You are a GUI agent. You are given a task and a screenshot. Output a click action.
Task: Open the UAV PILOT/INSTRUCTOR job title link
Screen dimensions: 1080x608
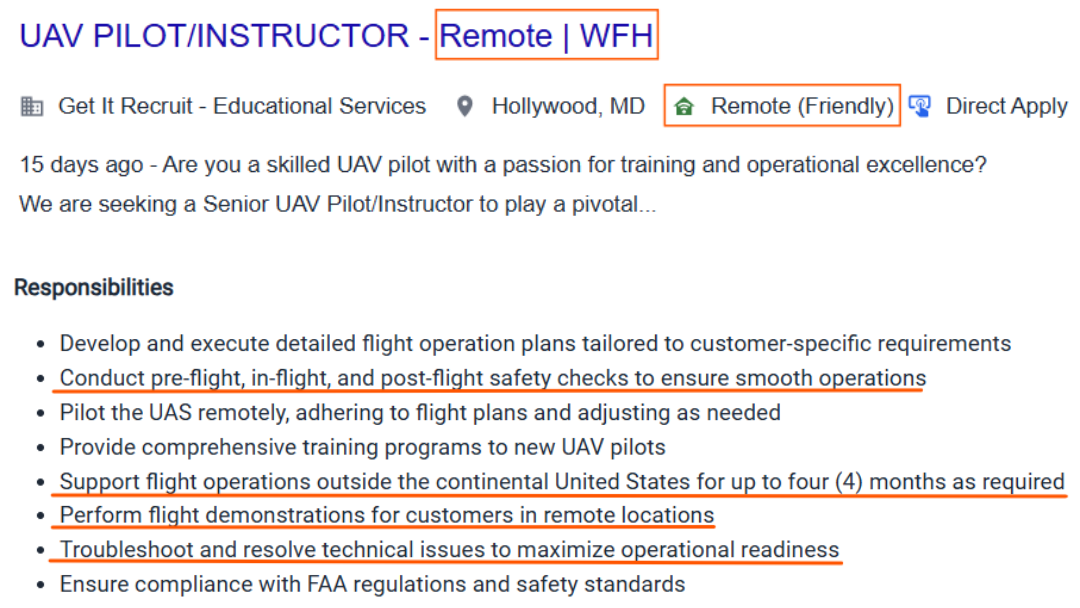tap(214, 36)
